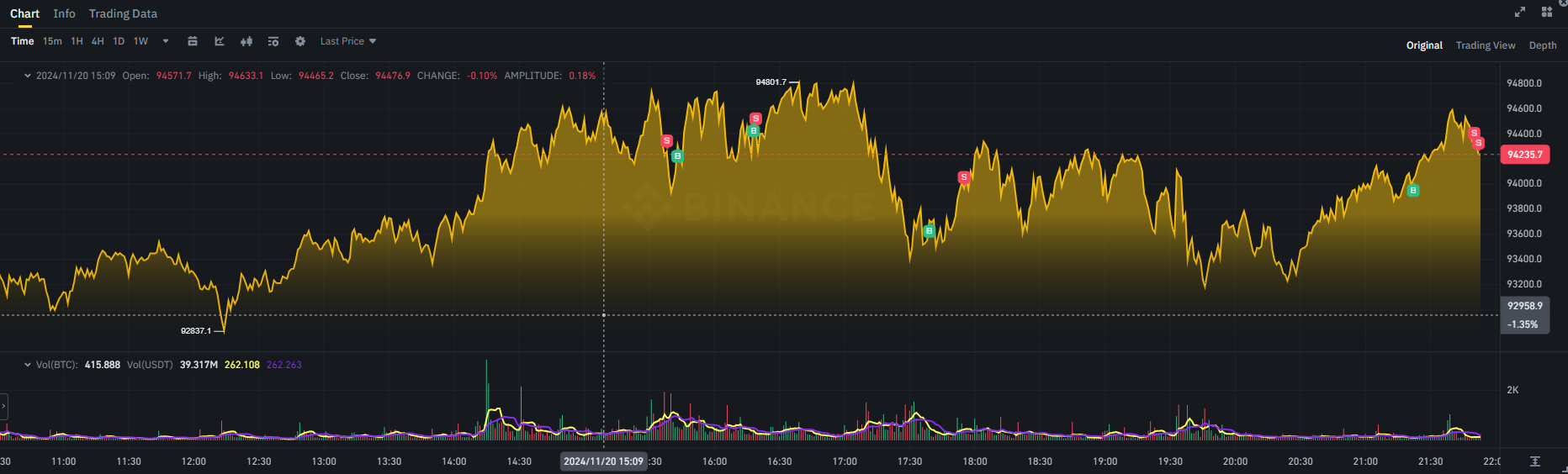Image resolution: width=1568 pixels, height=474 pixels.
Task: Open the more intervals dropdown arrow
Action: coord(166,41)
